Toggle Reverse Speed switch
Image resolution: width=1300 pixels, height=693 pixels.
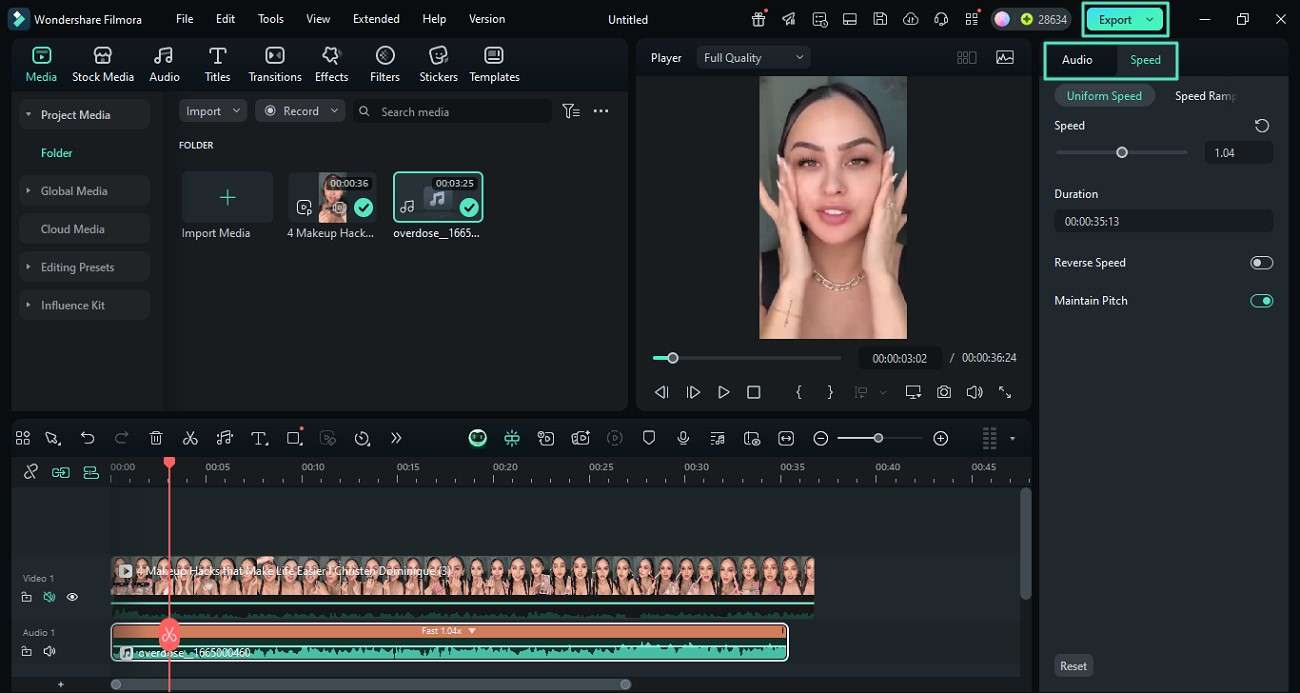point(1261,263)
